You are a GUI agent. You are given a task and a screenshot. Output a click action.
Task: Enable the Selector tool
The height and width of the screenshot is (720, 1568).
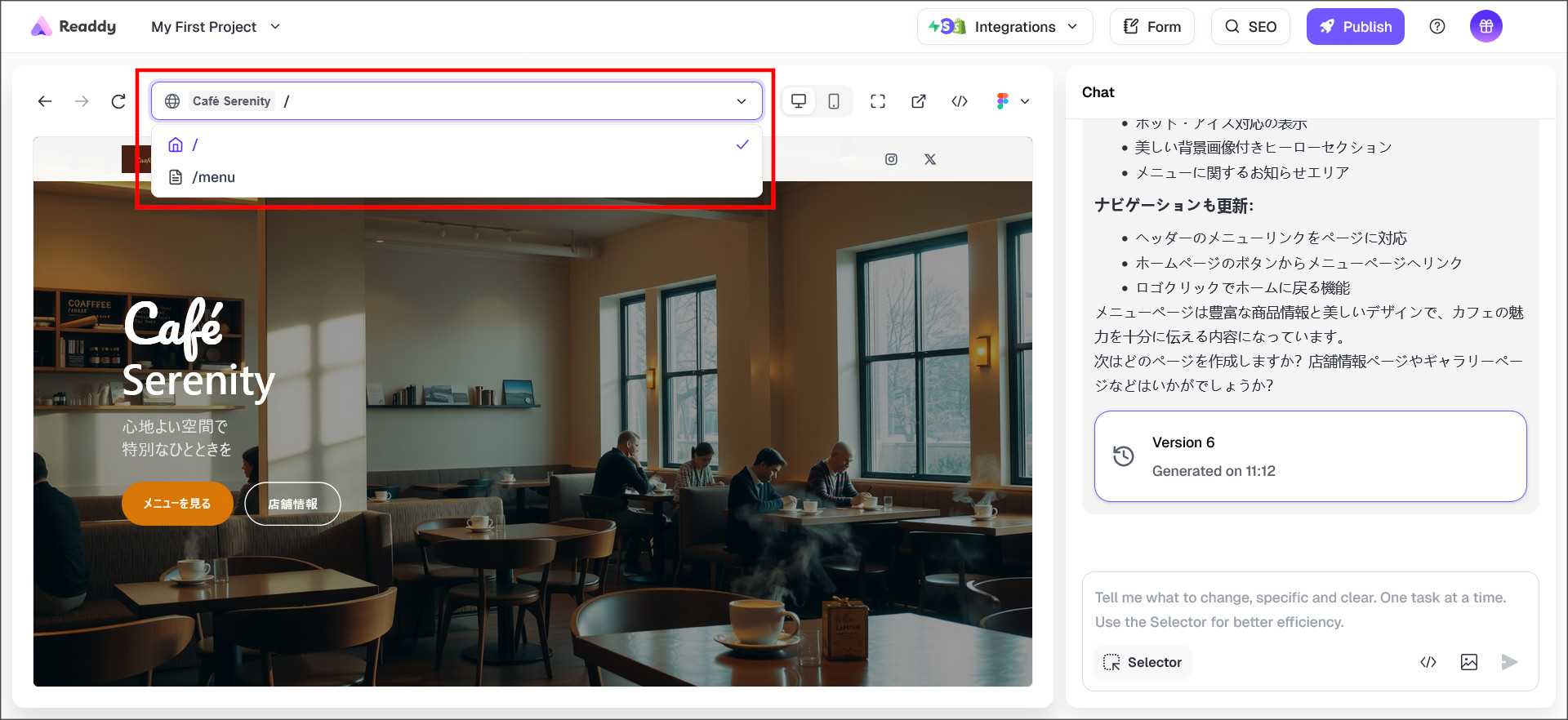(x=1143, y=662)
